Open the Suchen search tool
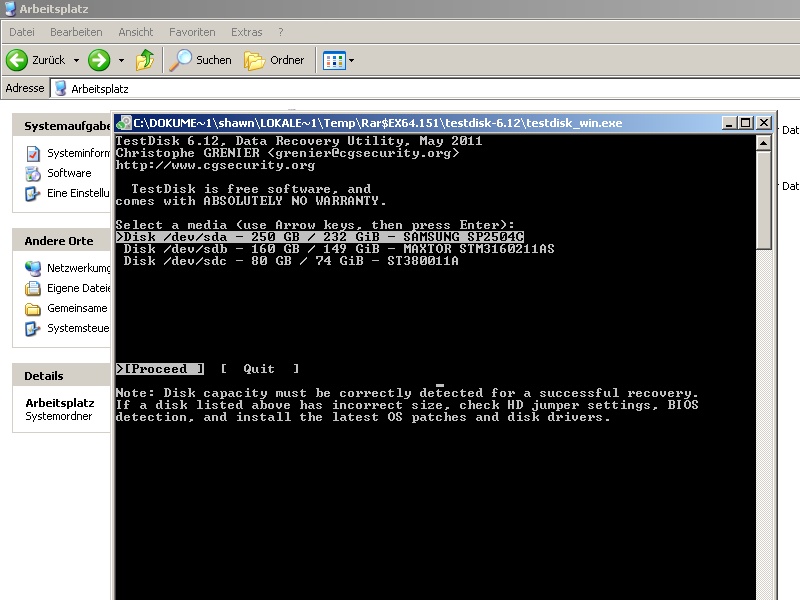The width and height of the screenshot is (800, 600). coord(201,60)
